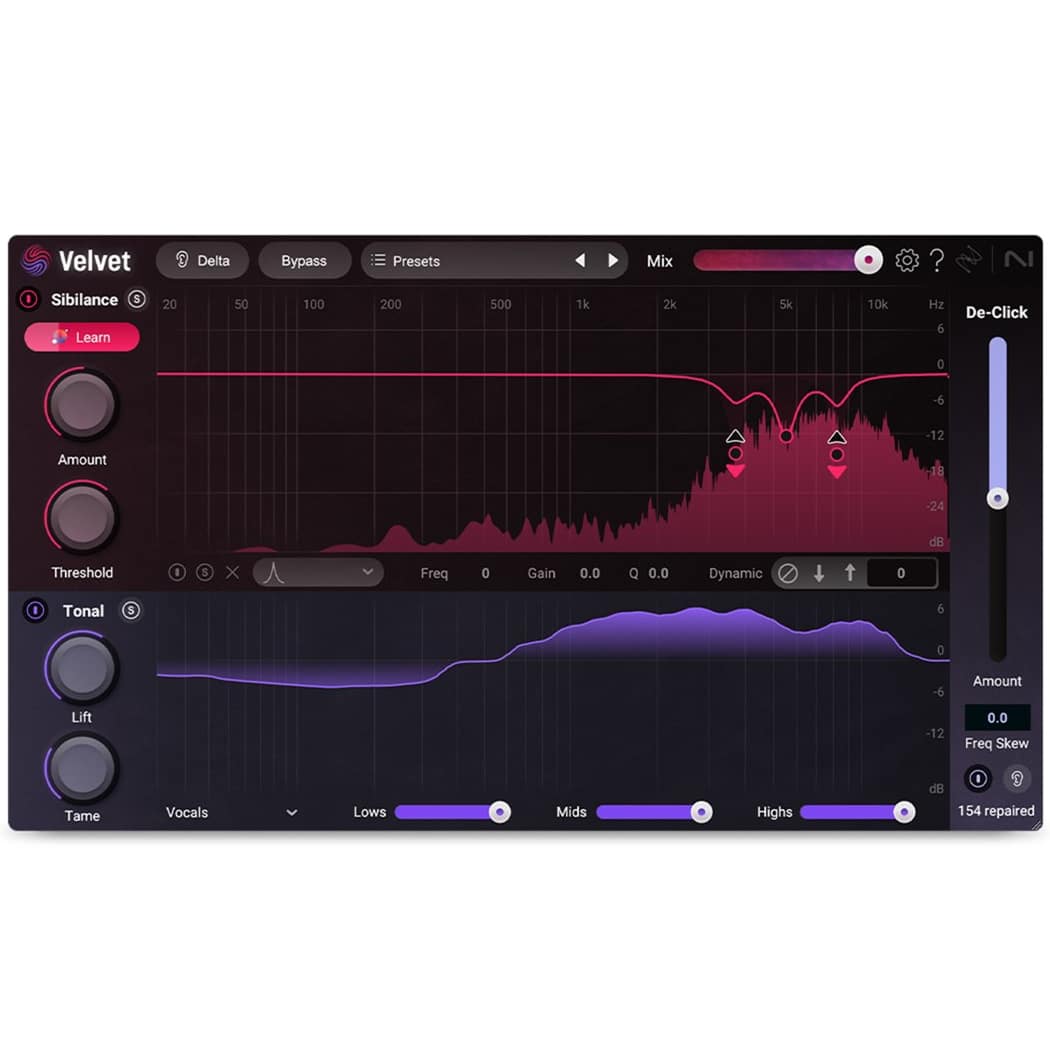This screenshot has height=1050, width=1050.
Task: Click the De-Click heading
Action: coord(996,312)
